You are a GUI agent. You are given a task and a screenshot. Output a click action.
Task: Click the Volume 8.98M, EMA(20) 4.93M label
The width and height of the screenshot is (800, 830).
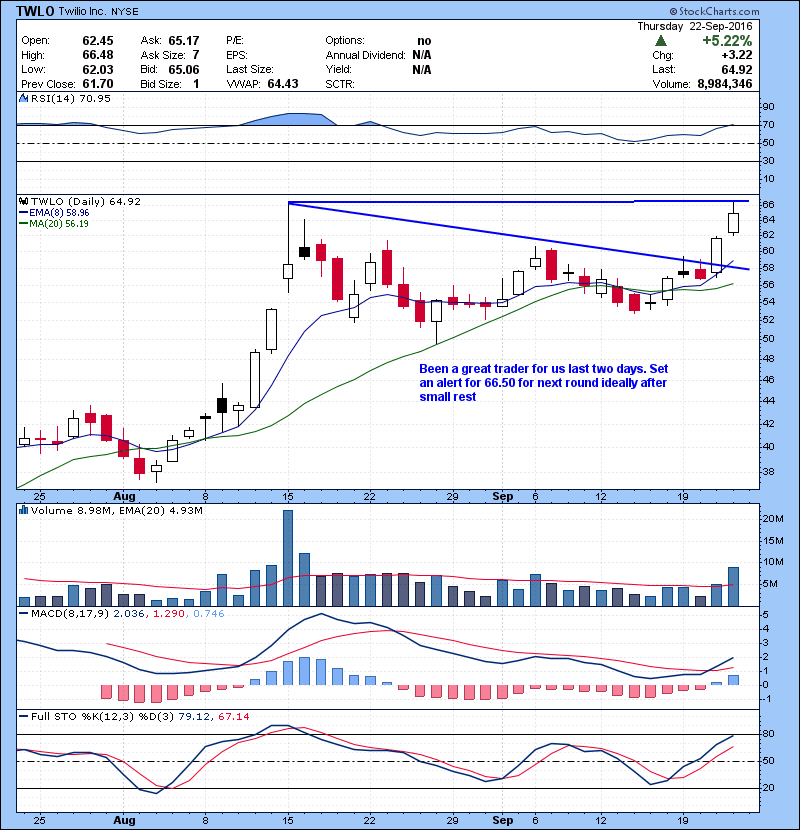tap(116, 510)
